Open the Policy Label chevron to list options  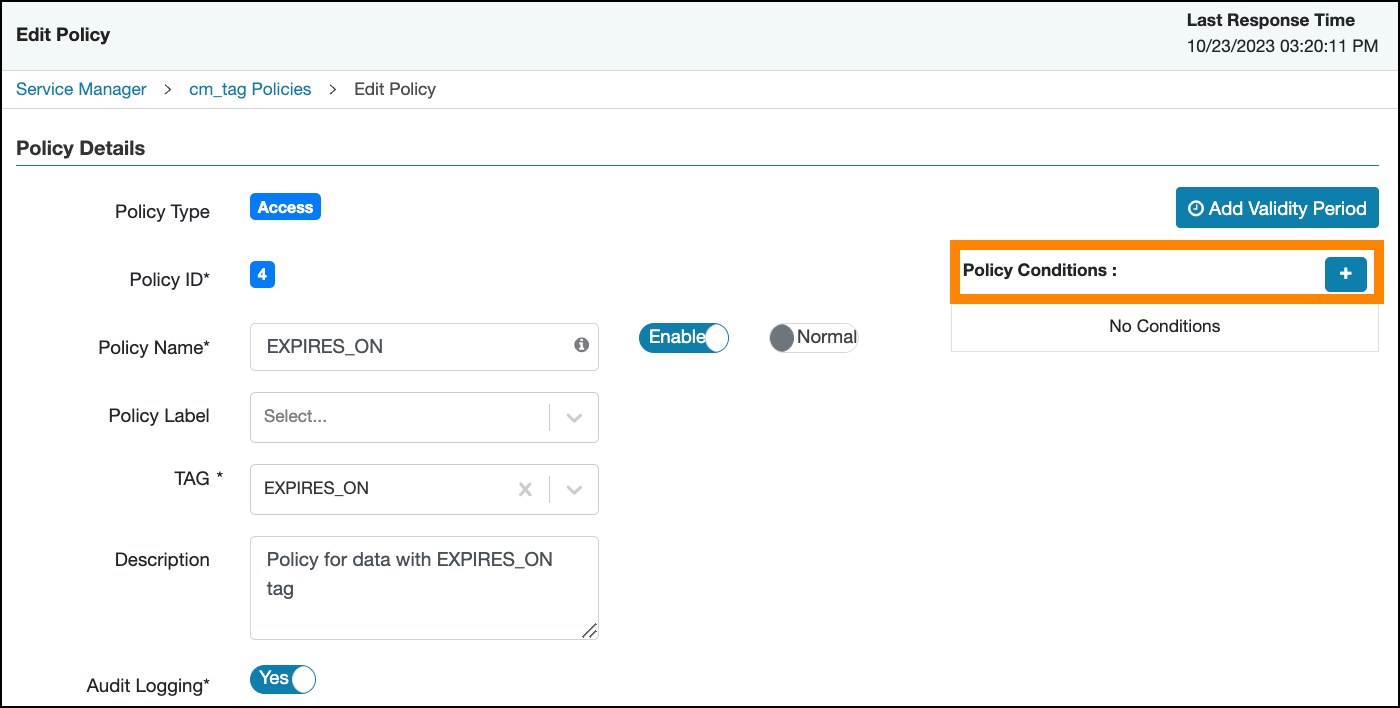(x=574, y=417)
